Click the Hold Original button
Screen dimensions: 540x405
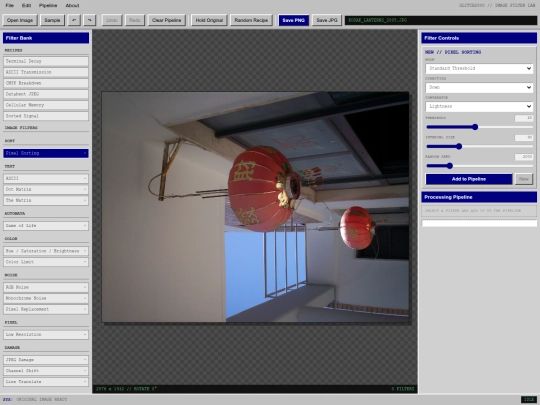tap(209, 20)
